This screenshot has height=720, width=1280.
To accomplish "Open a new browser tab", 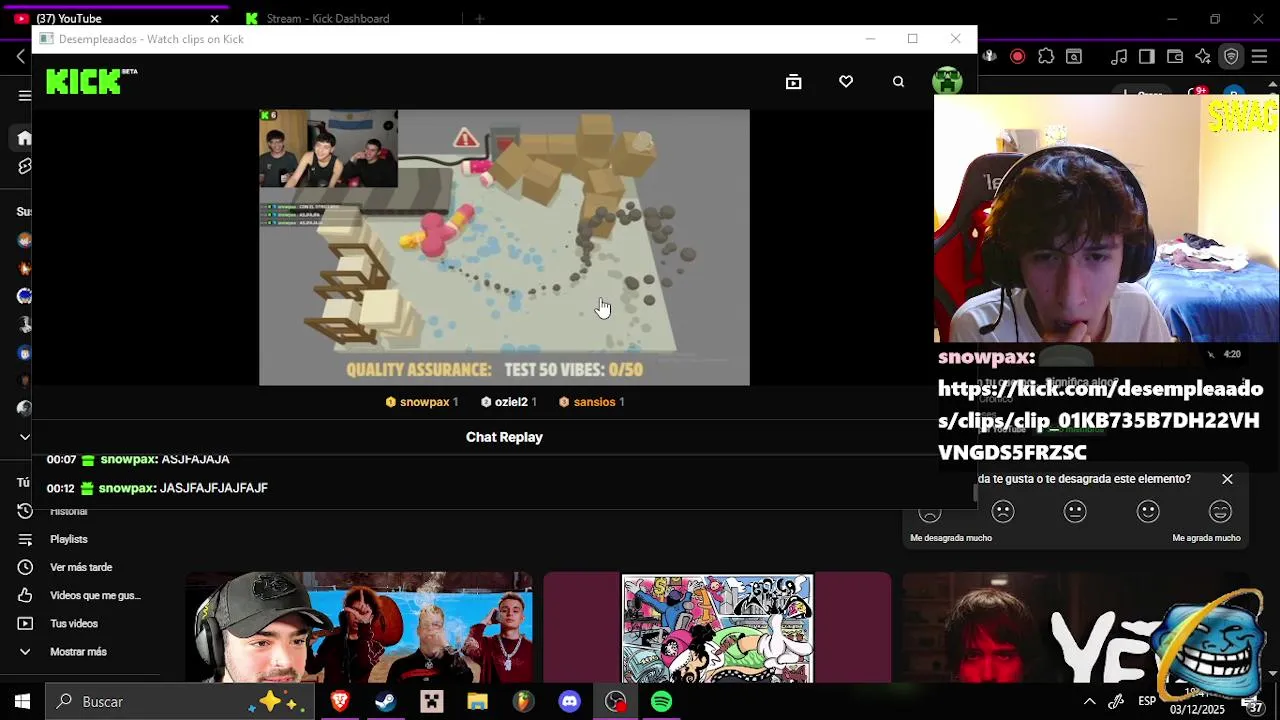I will (480, 18).
